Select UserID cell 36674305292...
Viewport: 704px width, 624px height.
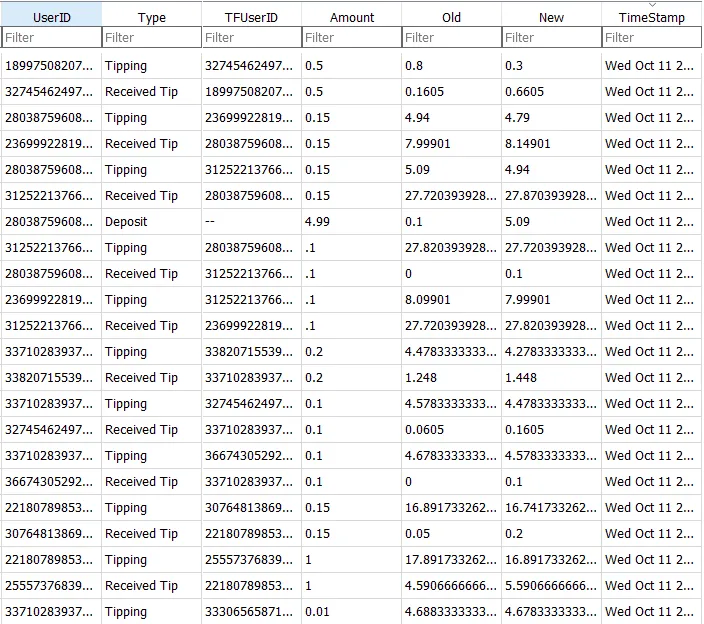(51, 481)
